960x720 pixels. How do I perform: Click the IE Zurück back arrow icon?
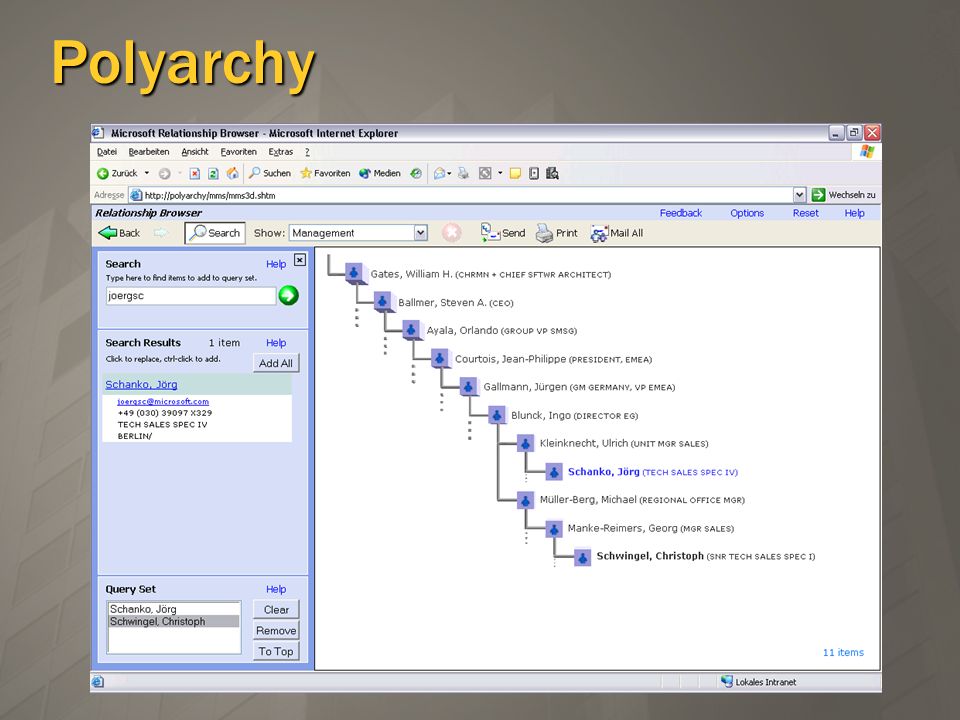click(103, 174)
